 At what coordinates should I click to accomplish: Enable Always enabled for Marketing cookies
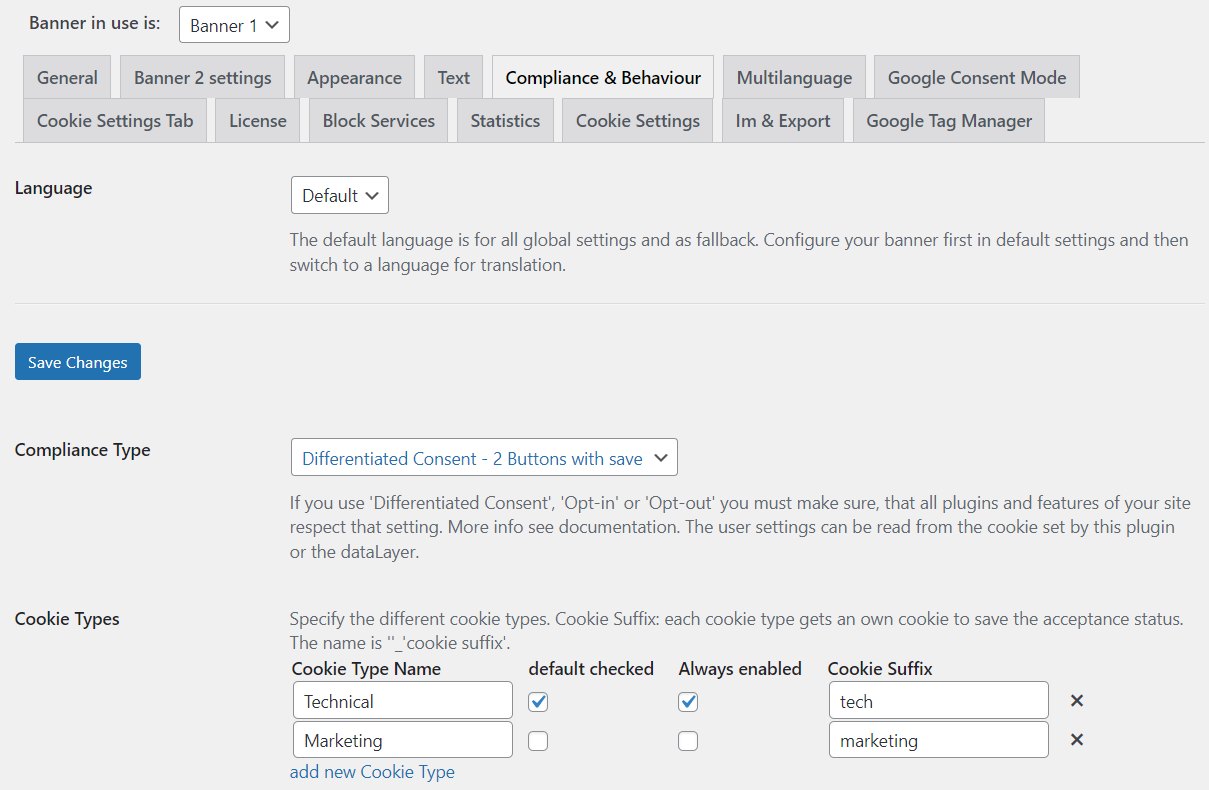687,740
